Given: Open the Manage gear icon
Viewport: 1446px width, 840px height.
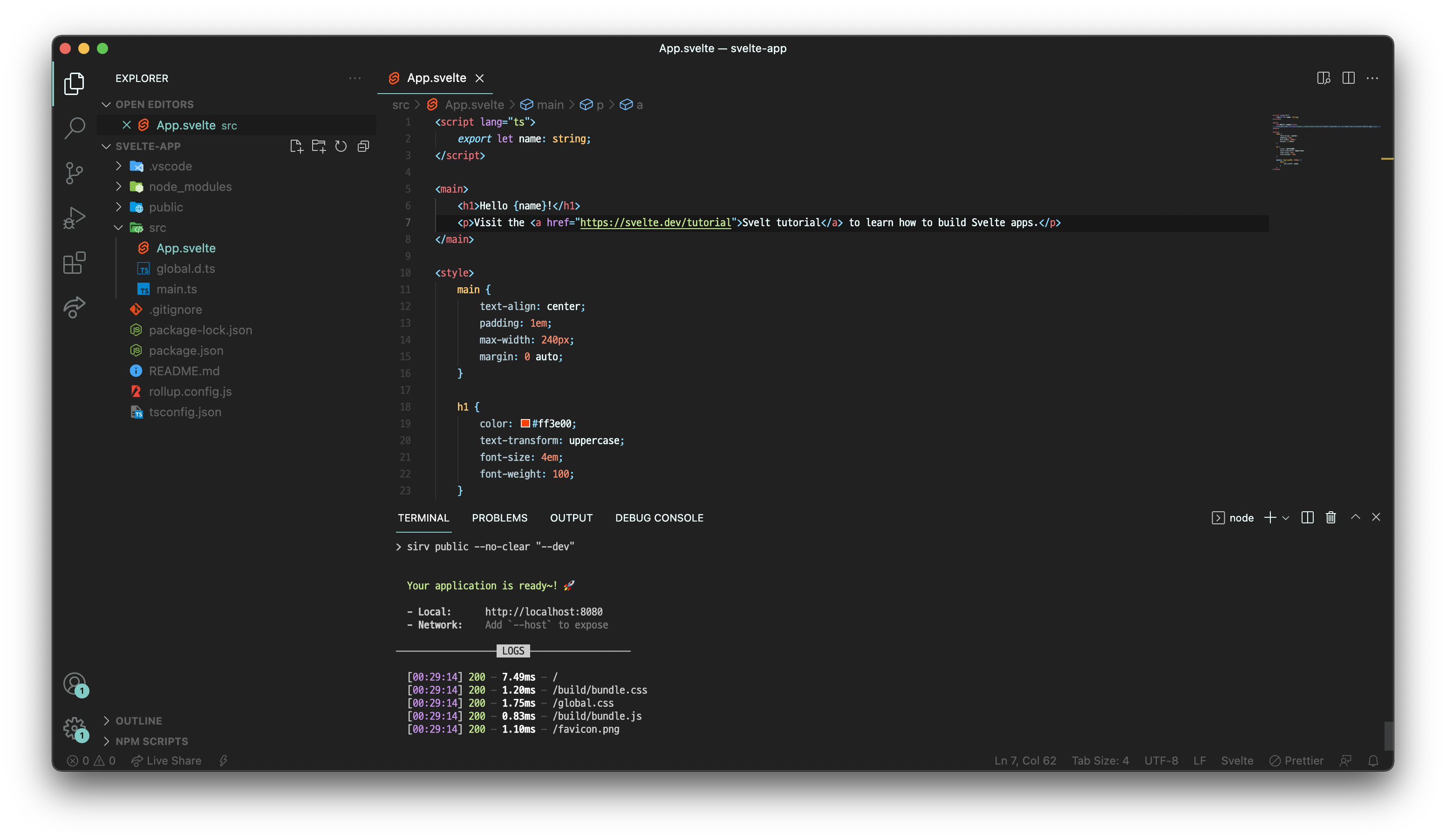Looking at the screenshot, I should pyautogui.click(x=75, y=729).
